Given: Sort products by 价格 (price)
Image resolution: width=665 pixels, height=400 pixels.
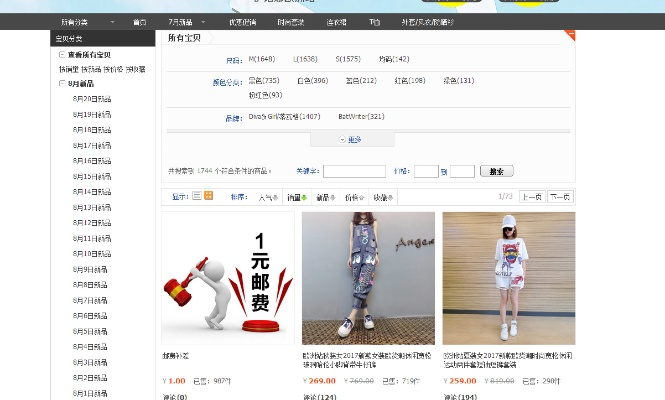Looking at the screenshot, I should [354, 197].
